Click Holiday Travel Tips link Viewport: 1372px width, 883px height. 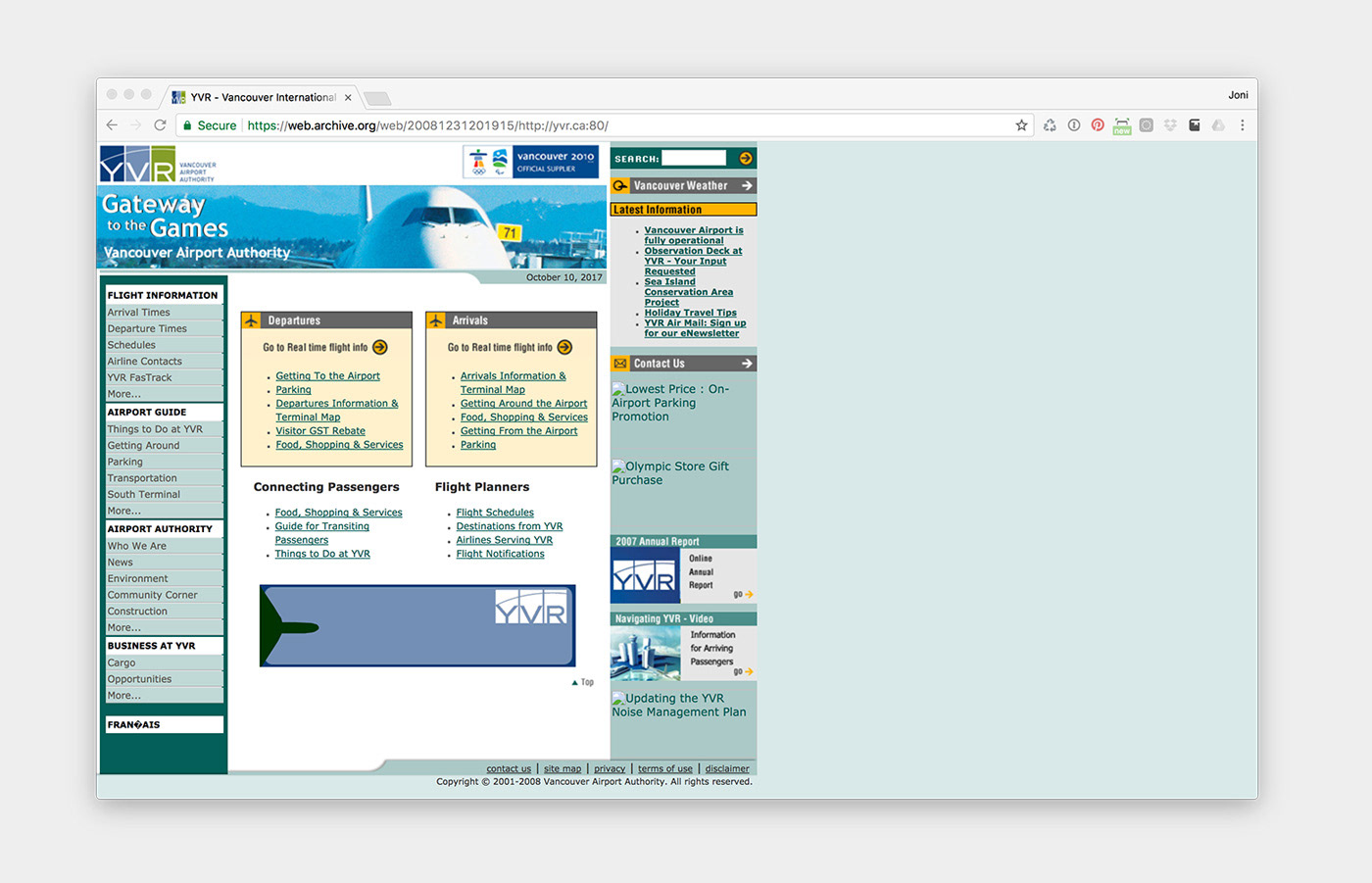pyautogui.click(x=690, y=313)
